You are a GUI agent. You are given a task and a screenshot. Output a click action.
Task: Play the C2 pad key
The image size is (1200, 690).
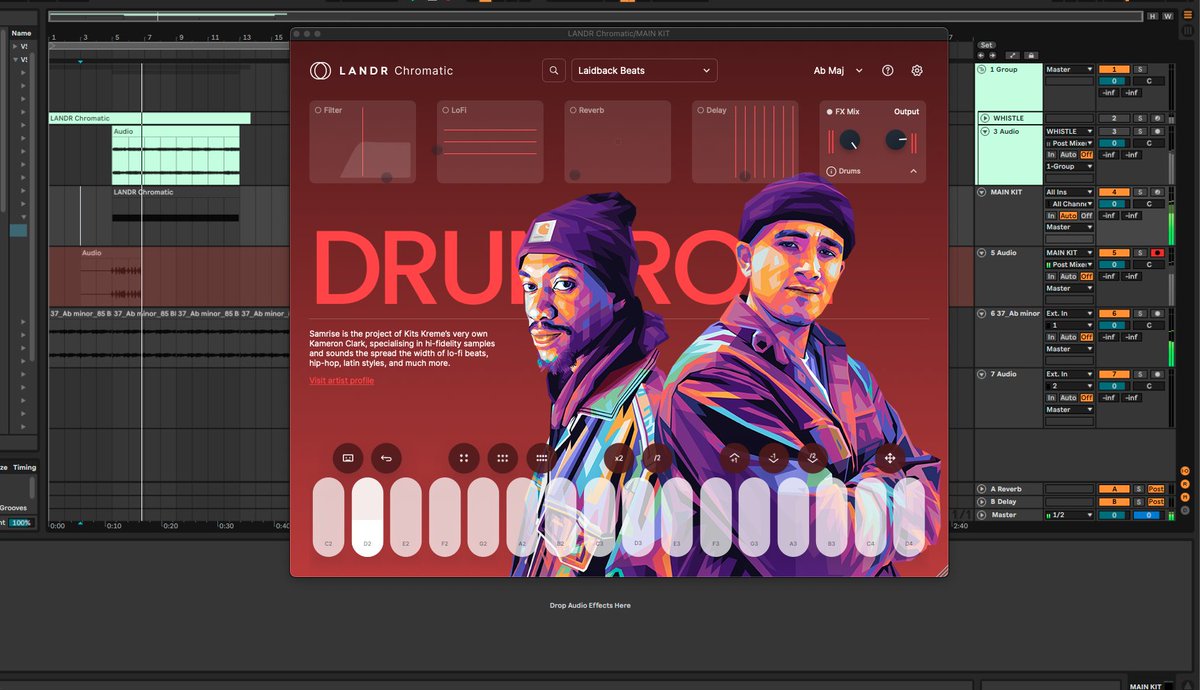click(x=328, y=517)
